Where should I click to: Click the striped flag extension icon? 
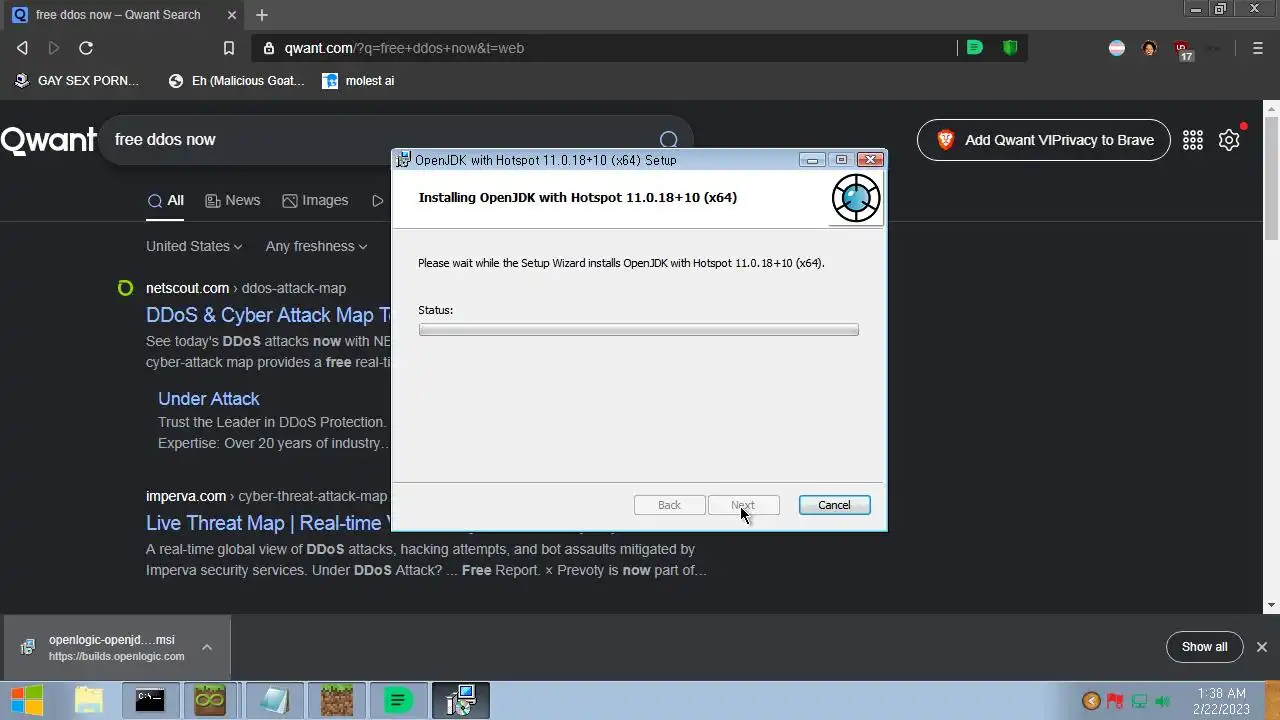[x=1117, y=48]
